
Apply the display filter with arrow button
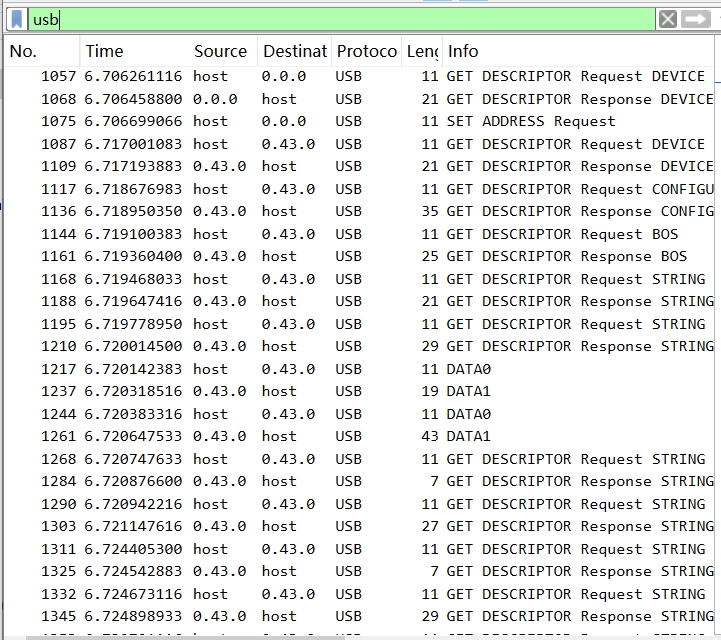[x=695, y=19]
